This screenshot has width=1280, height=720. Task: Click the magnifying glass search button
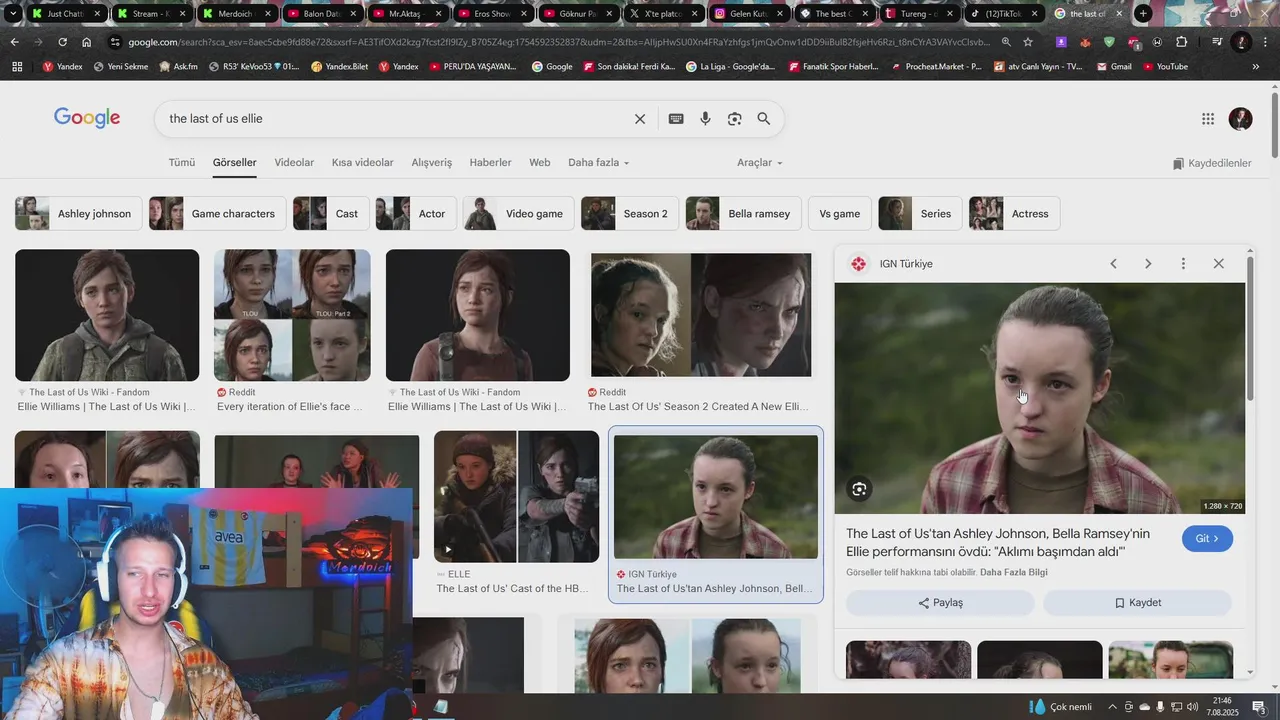[764, 119]
